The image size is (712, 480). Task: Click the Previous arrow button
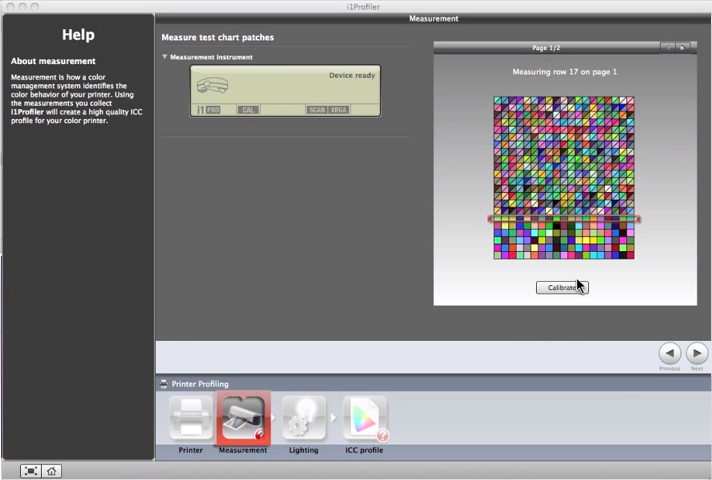coord(670,353)
